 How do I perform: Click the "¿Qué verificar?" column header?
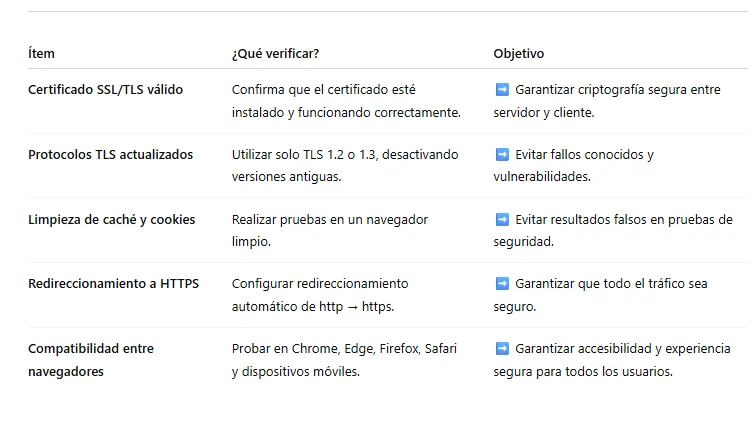pos(276,54)
